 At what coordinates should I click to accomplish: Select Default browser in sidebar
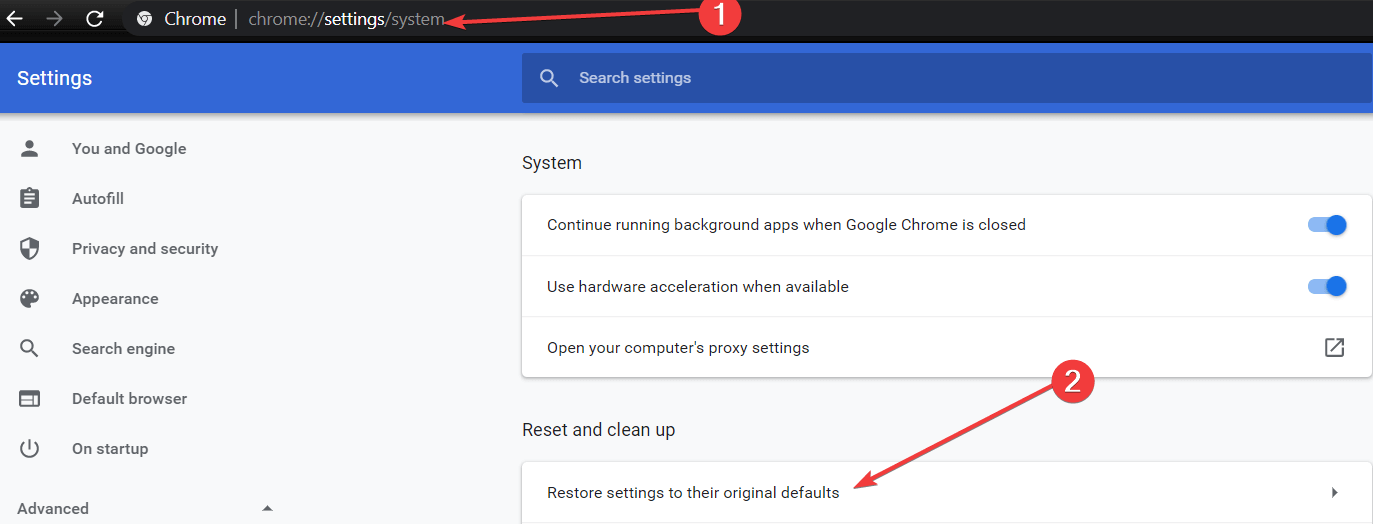click(x=130, y=399)
